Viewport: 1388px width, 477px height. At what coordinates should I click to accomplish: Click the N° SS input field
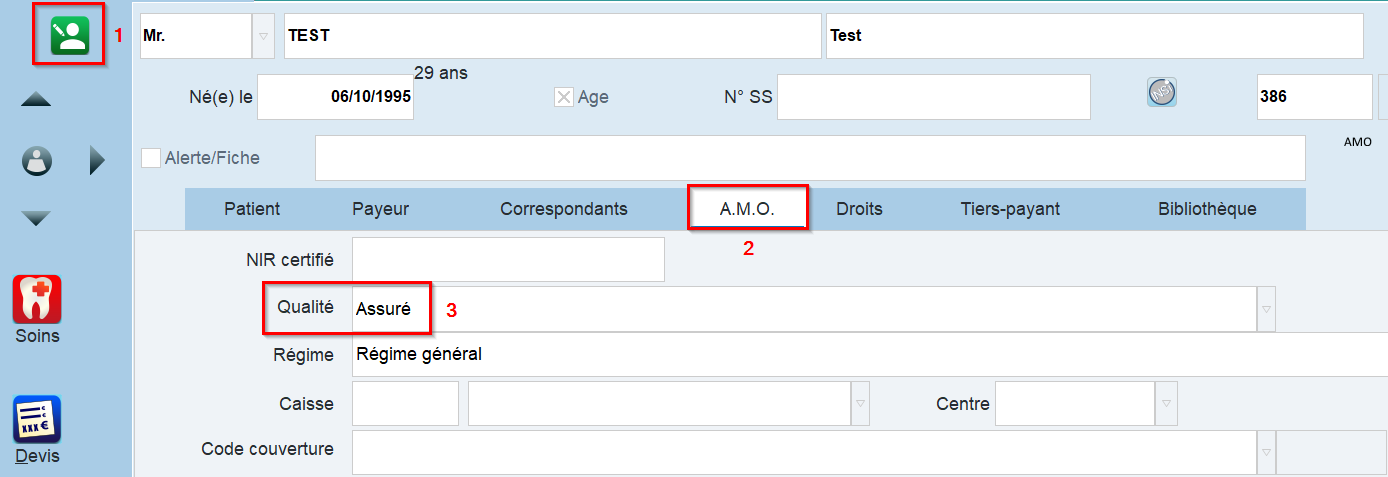934,97
